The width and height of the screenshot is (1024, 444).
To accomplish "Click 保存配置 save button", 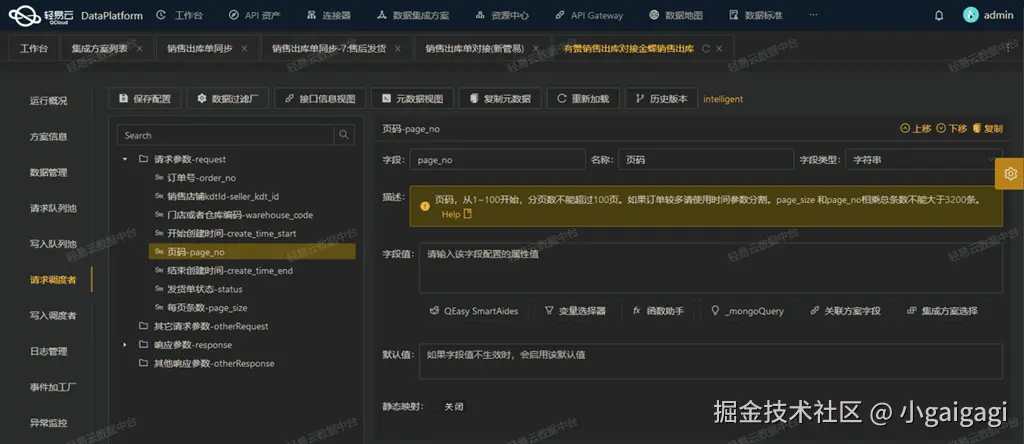I will [x=145, y=99].
